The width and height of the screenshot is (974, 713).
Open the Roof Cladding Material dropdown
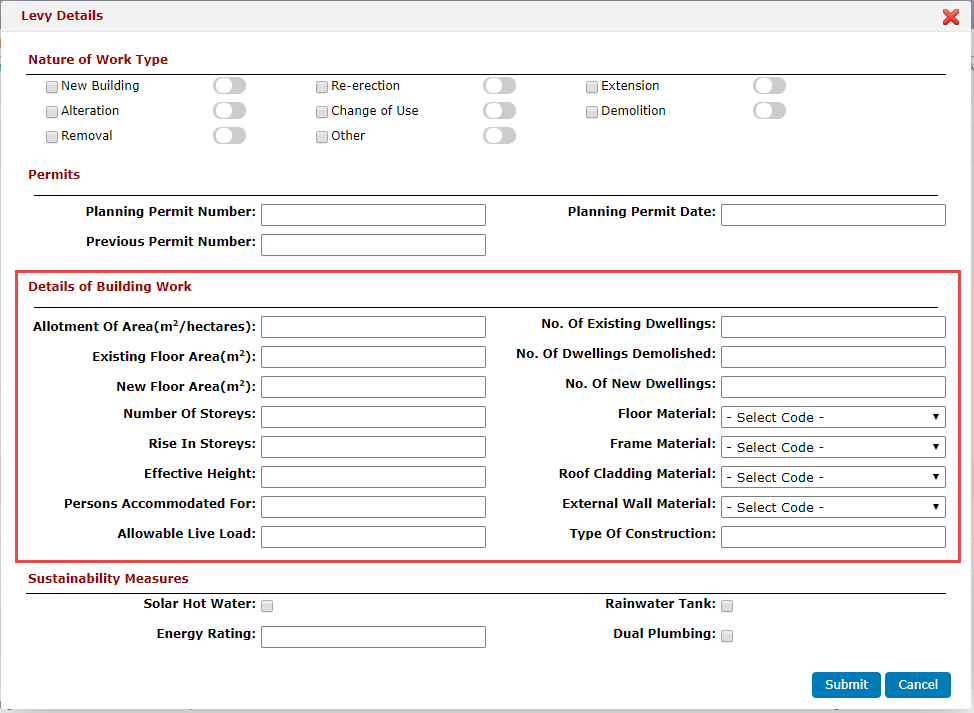pos(833,477)
